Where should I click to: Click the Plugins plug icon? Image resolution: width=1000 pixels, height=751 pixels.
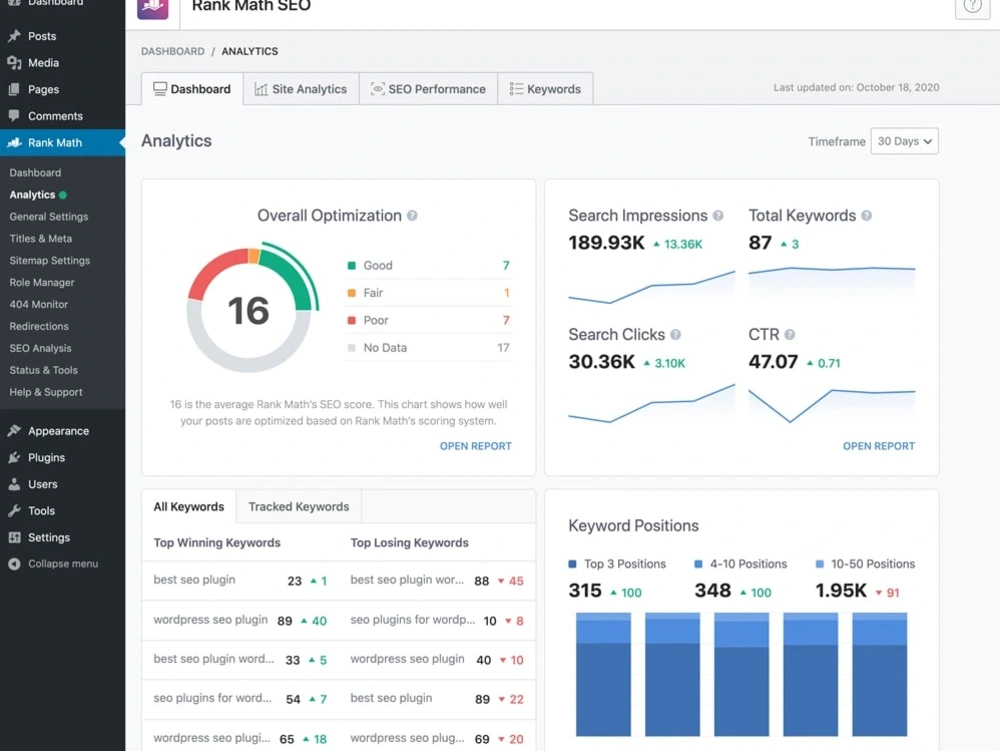pos(14,458)
